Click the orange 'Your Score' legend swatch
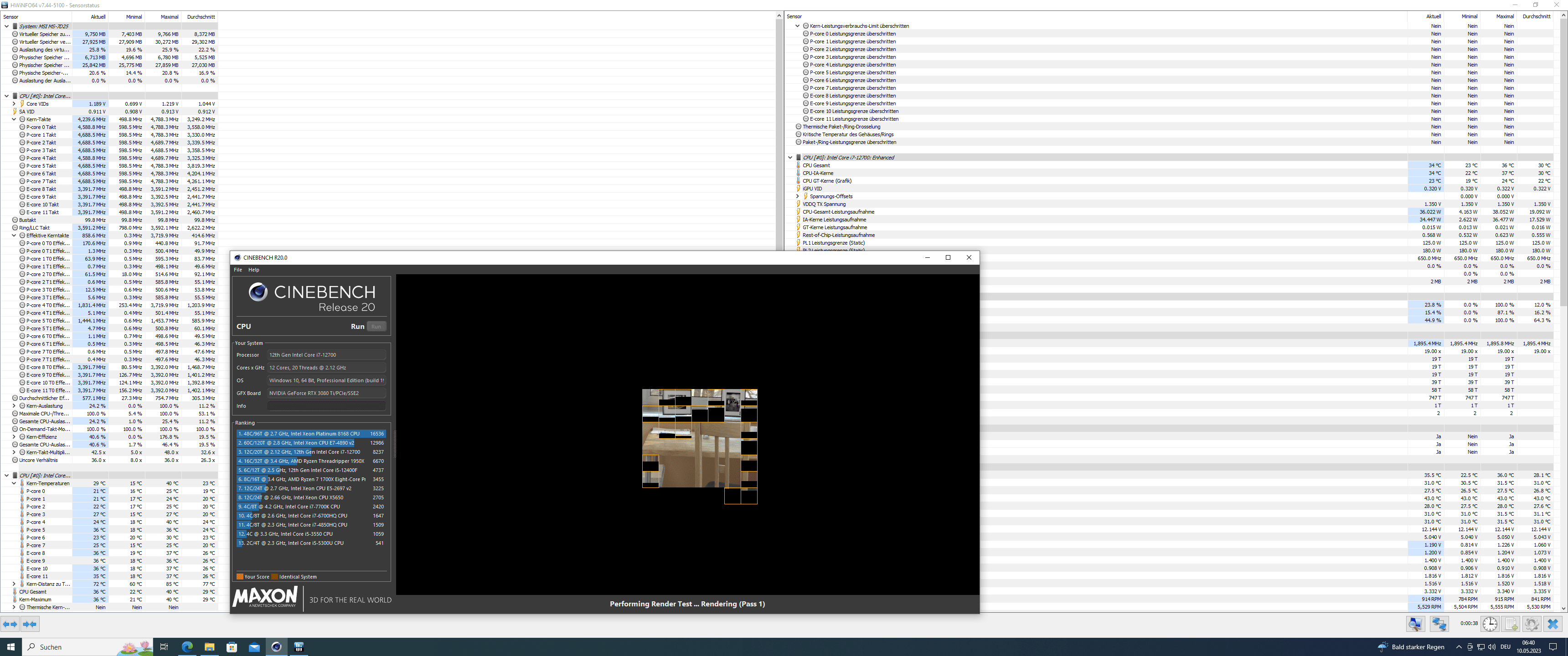The width and height of the screenshot is (1568, 656). click(240, 576)
